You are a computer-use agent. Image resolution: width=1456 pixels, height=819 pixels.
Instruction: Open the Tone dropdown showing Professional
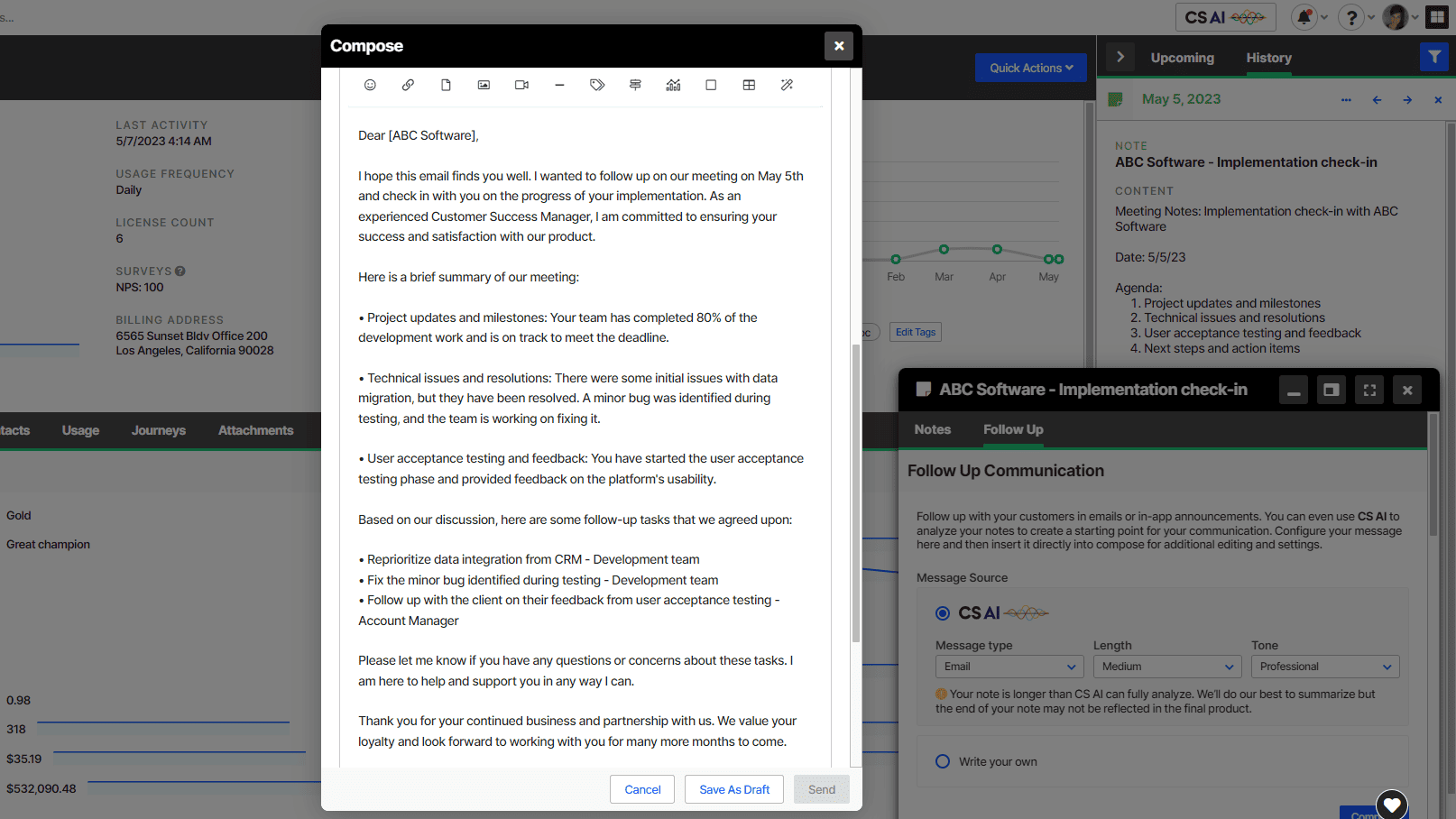coord(1324,666)
